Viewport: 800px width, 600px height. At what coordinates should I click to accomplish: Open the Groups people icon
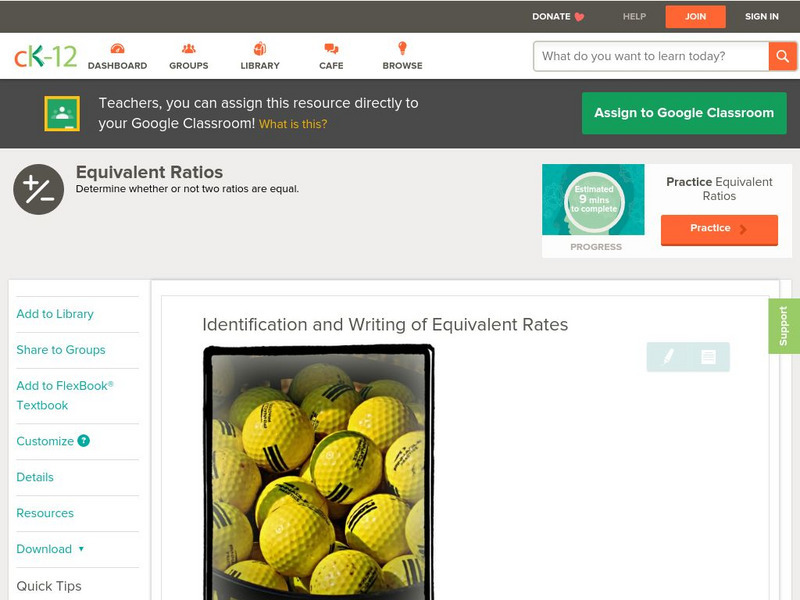coord(189,48)
